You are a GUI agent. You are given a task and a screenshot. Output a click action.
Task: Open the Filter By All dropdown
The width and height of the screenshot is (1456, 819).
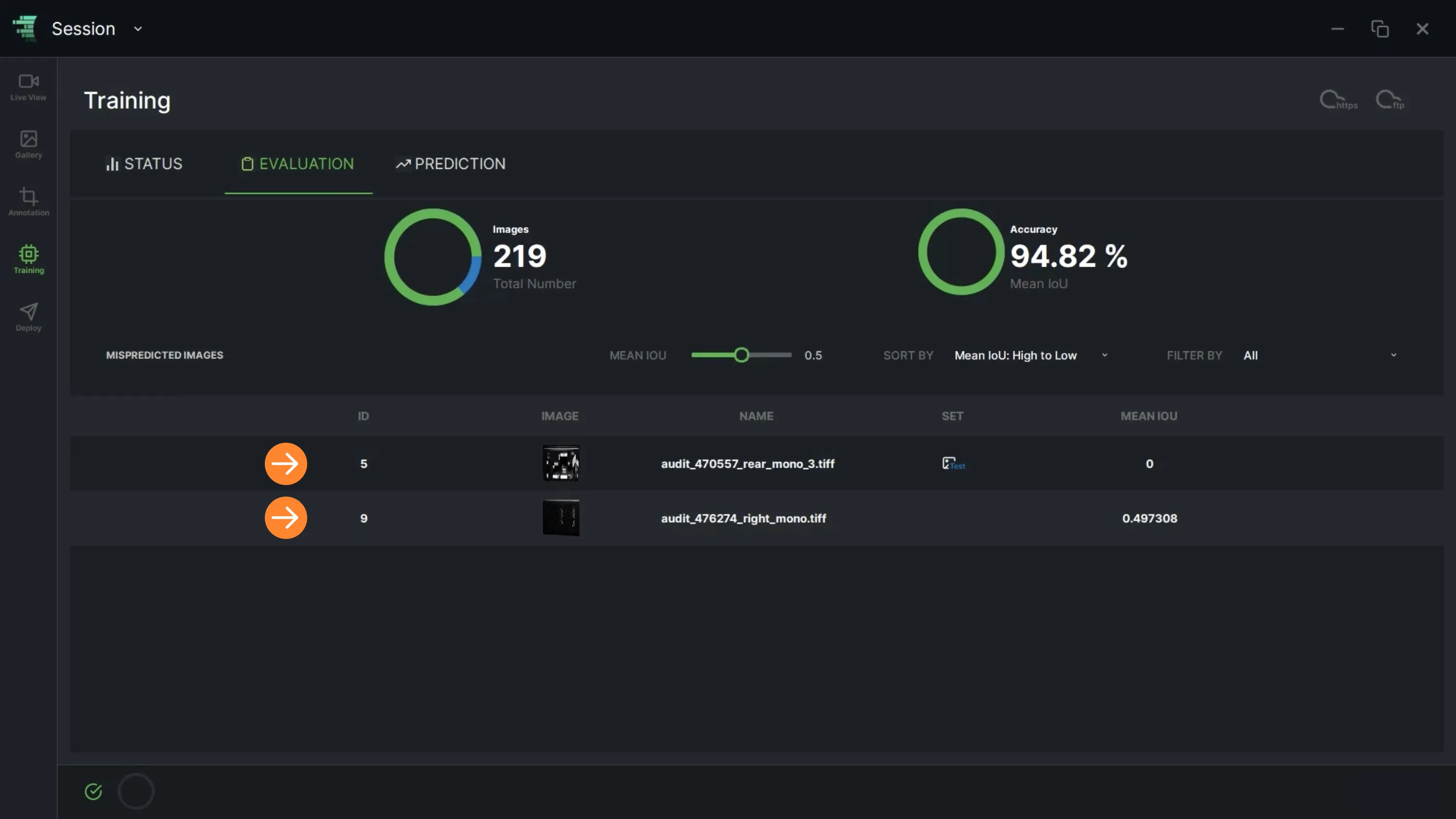click(1320, 355)
